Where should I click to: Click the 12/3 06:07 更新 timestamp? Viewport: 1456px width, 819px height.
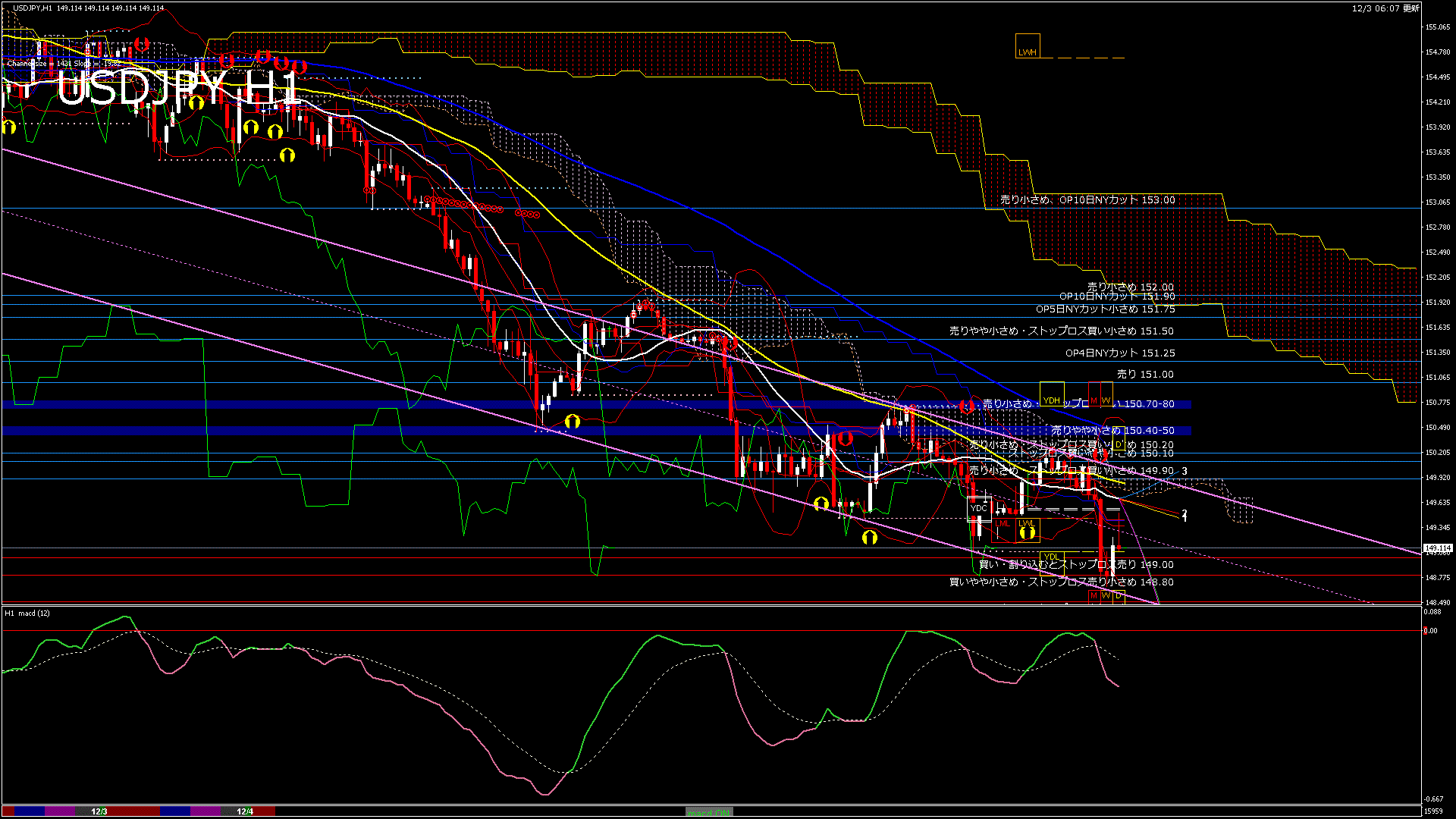coord(1385,8)
